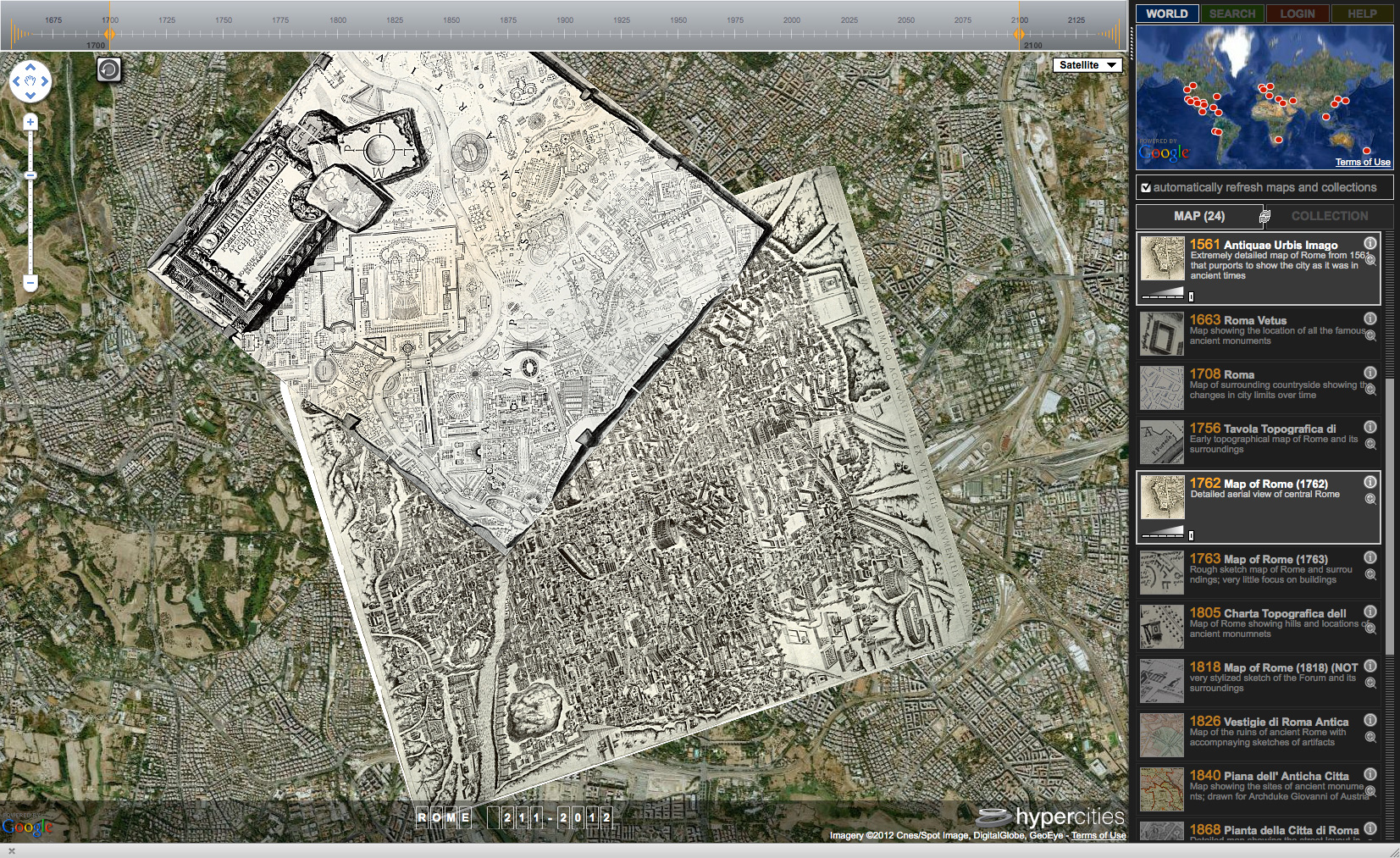The image size is (1400, 858).
Task: Open Terms of Use link in world minimap
Action: tap(1363, 162)
